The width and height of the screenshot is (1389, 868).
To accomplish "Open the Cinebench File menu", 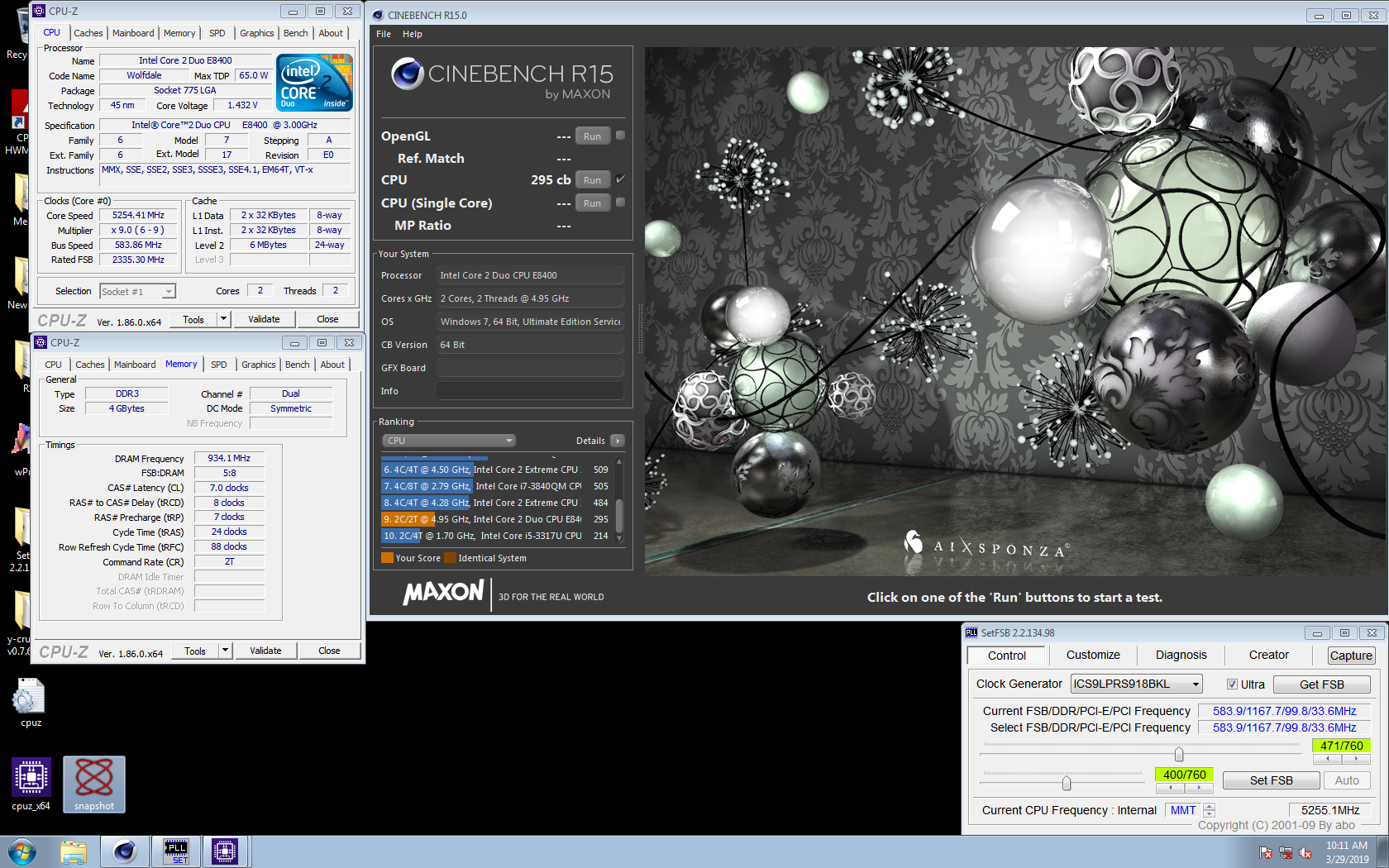I will (384, 34).
